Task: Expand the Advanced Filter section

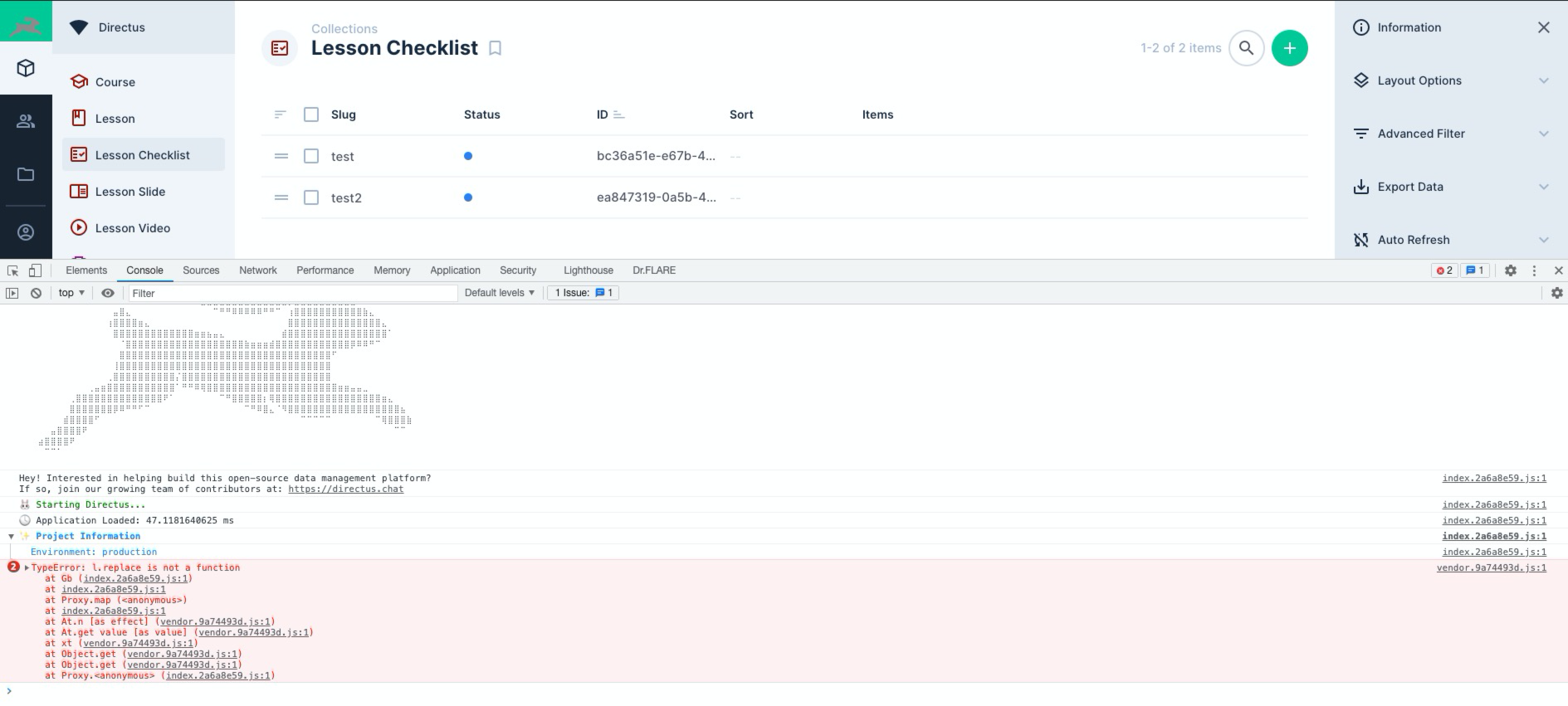Action: click(1451, 134)
